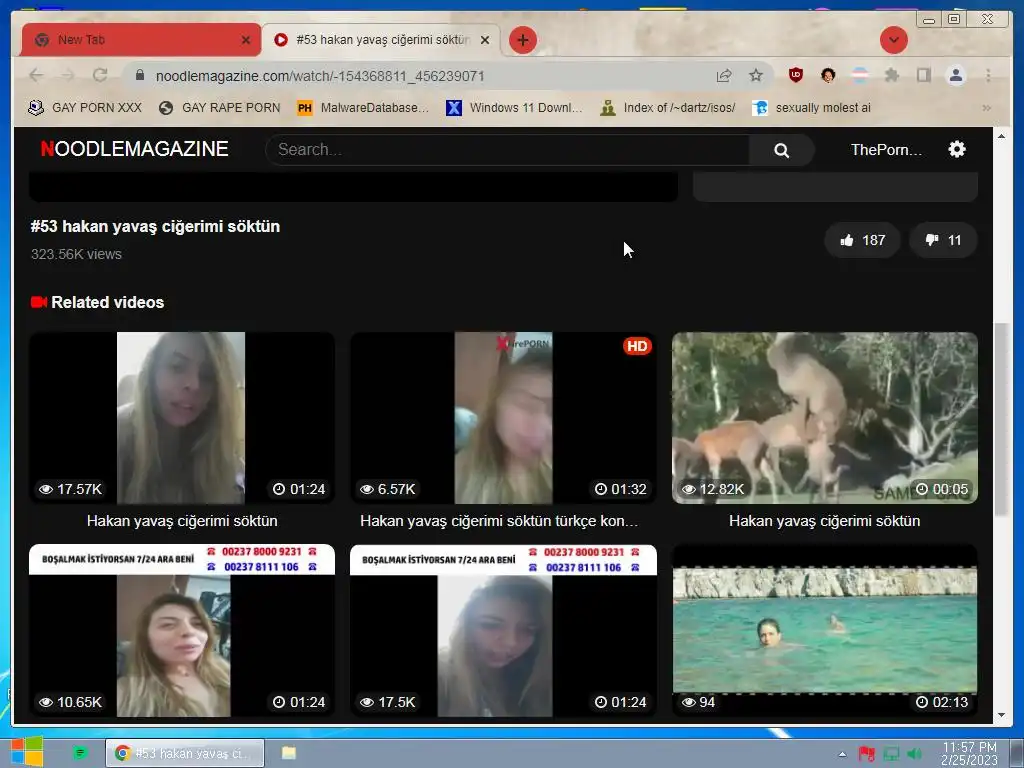Click the address bar URL
This screenshot has height=768, width=1024.
coord(320,76)
